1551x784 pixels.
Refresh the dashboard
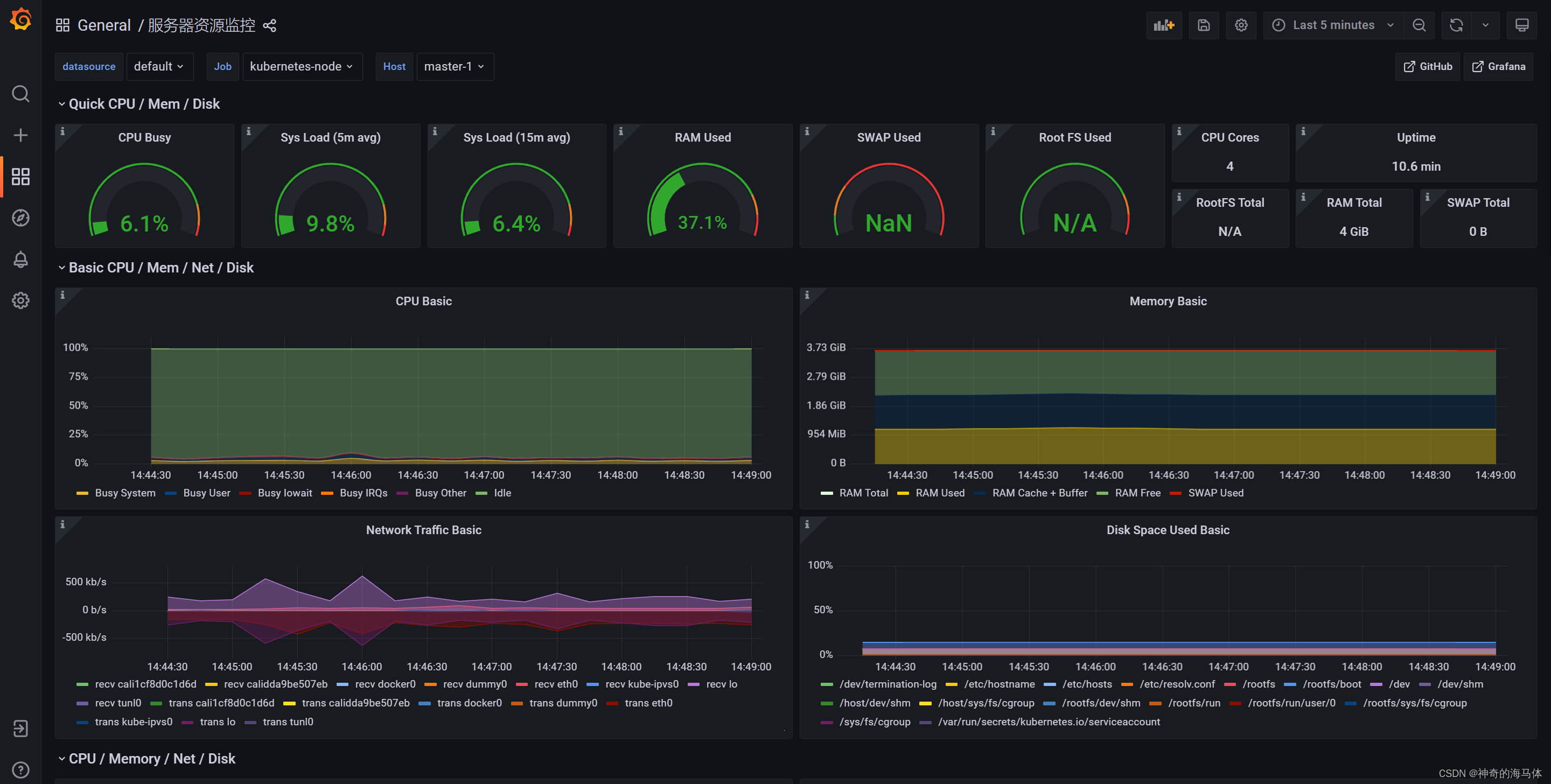pyautogui.click(x=1456, y=25)
